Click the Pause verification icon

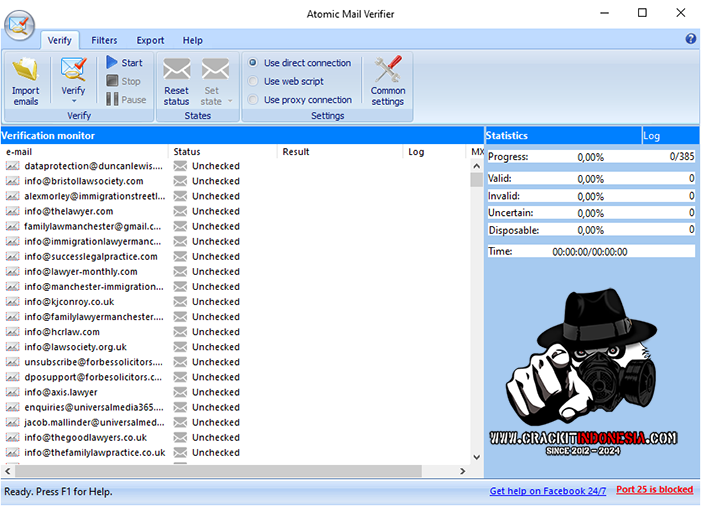coord(113,99)
